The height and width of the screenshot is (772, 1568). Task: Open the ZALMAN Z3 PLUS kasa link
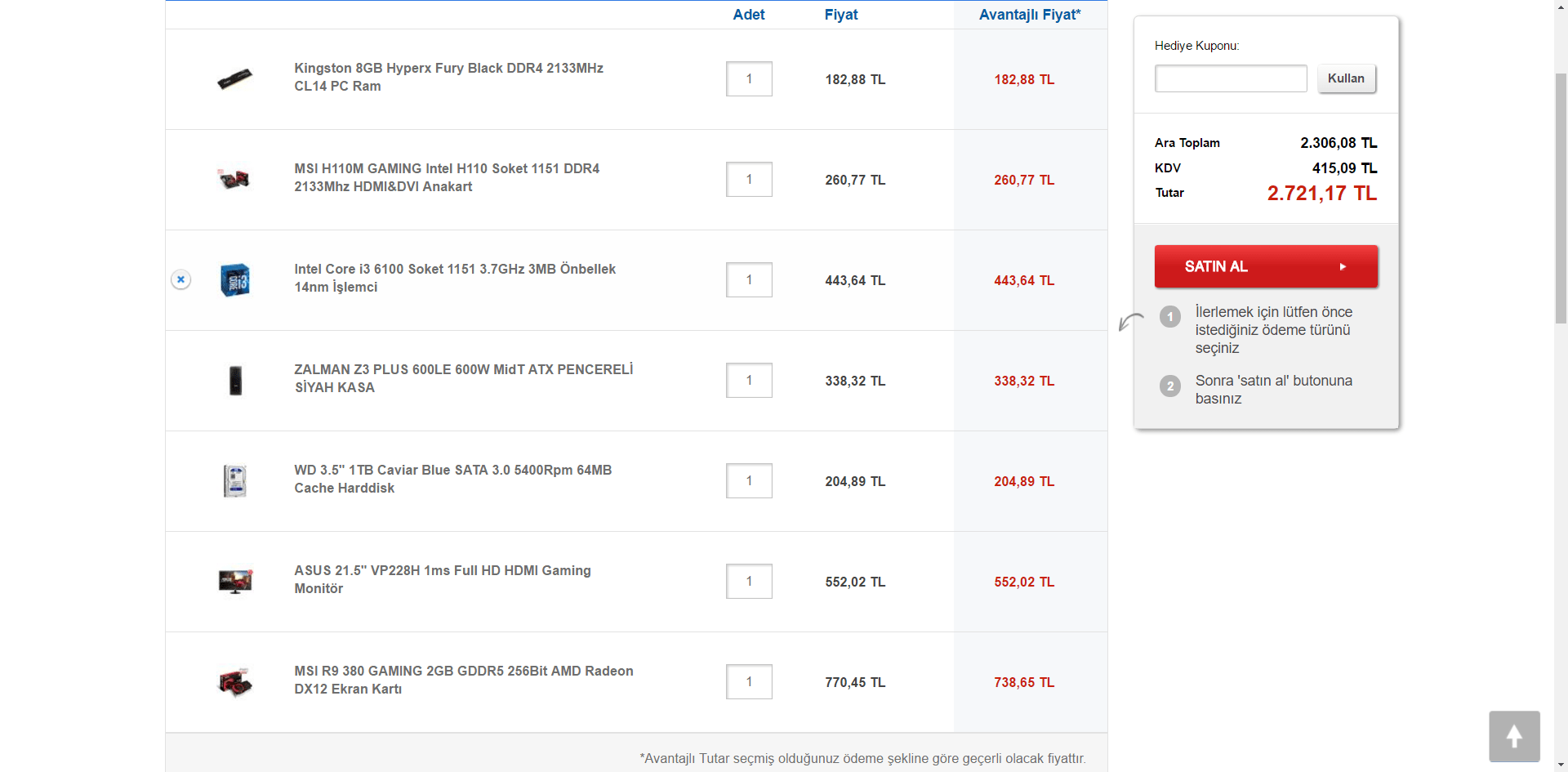pyautogui.click(x=463, y=378)
